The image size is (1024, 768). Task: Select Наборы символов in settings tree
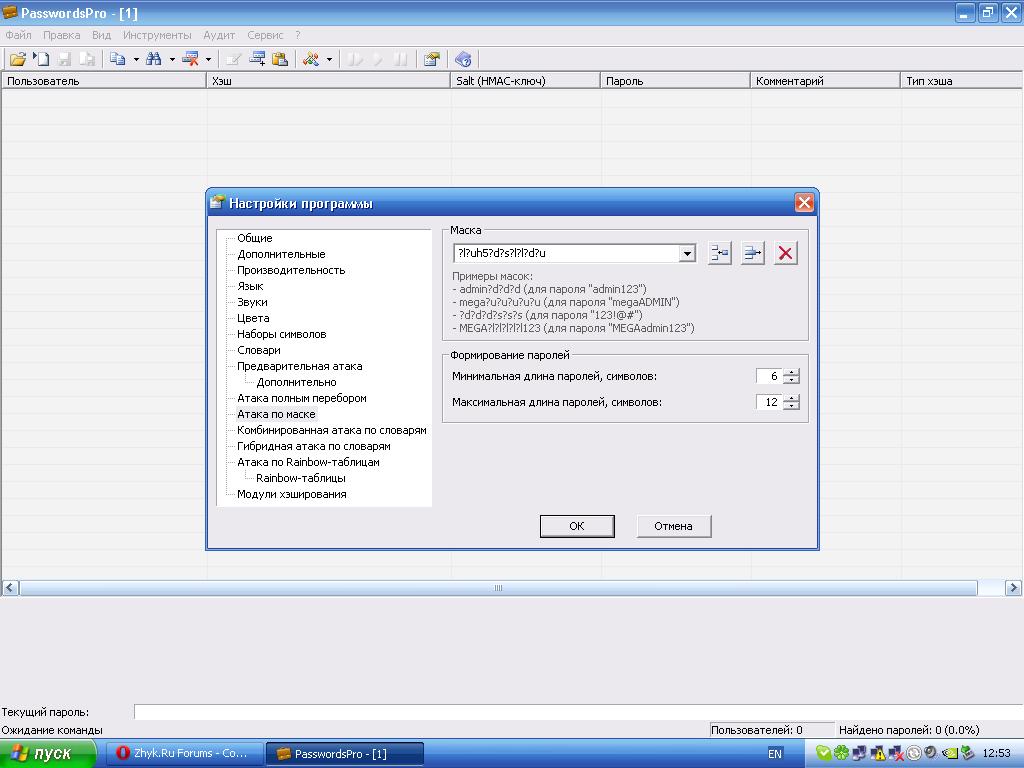(281, 334)
